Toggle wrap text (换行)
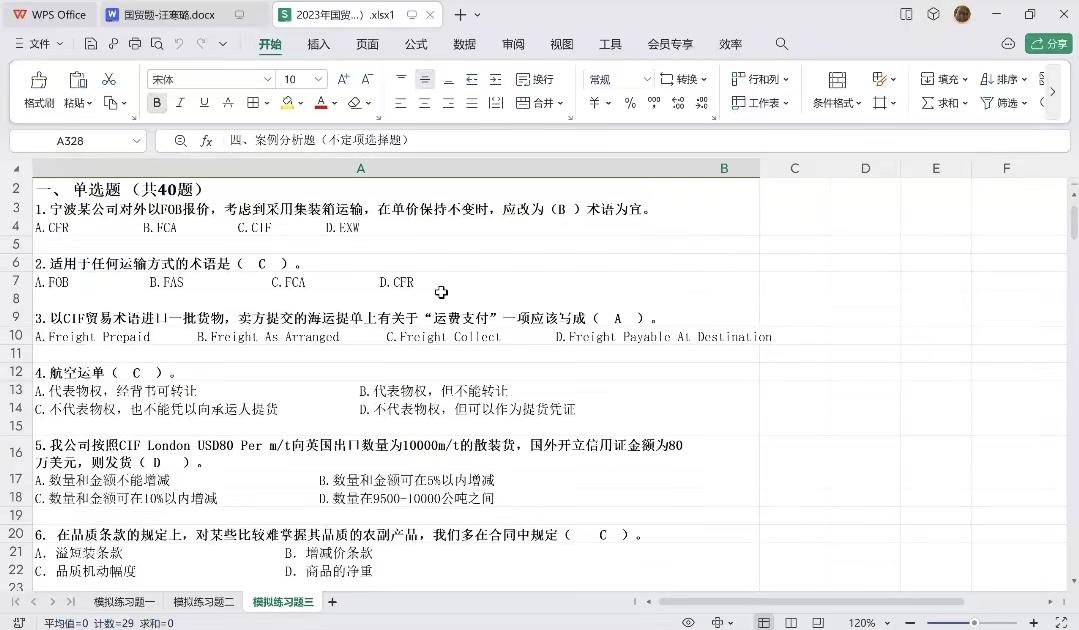The width and height of the screenshot is (1079, 630). [x=535, y=79]
